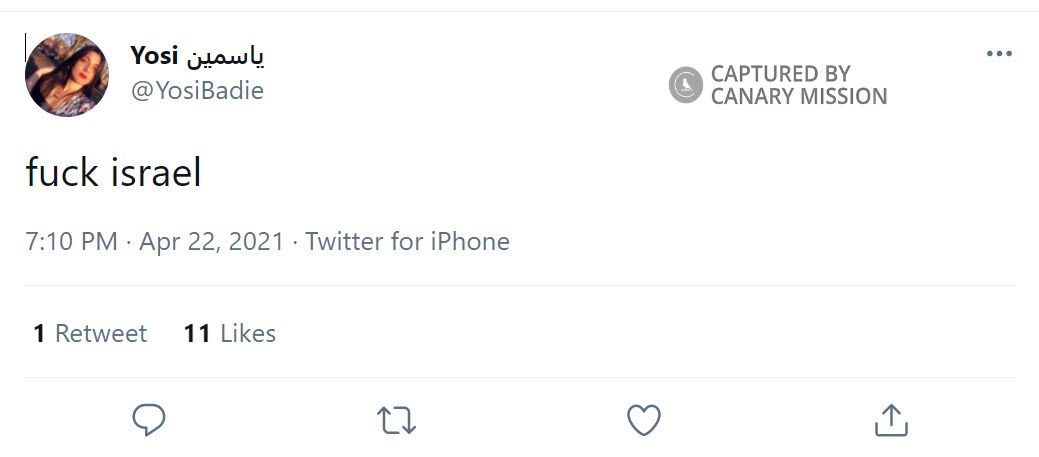The height and width of the screenshot is (457, 1039).
Task: Click the tweet body text
Action: pos(113,174)
